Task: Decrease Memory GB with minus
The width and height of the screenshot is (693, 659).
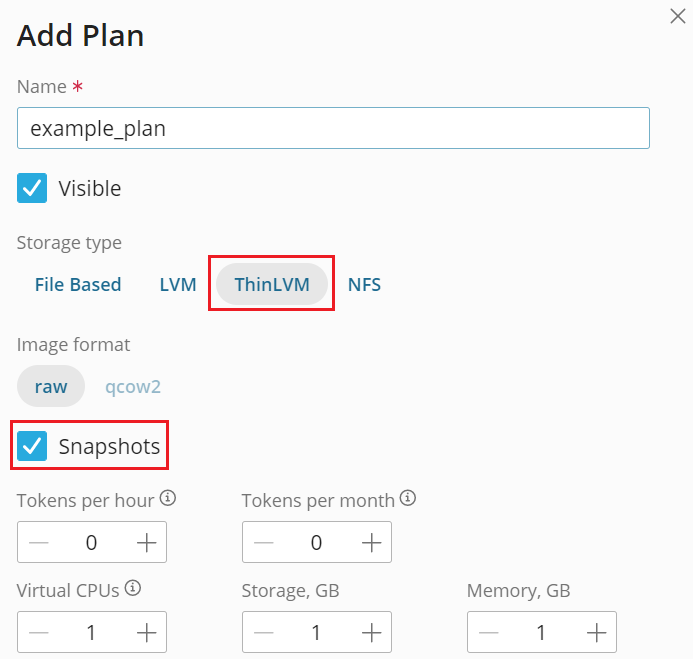Action: click(488, 632)
